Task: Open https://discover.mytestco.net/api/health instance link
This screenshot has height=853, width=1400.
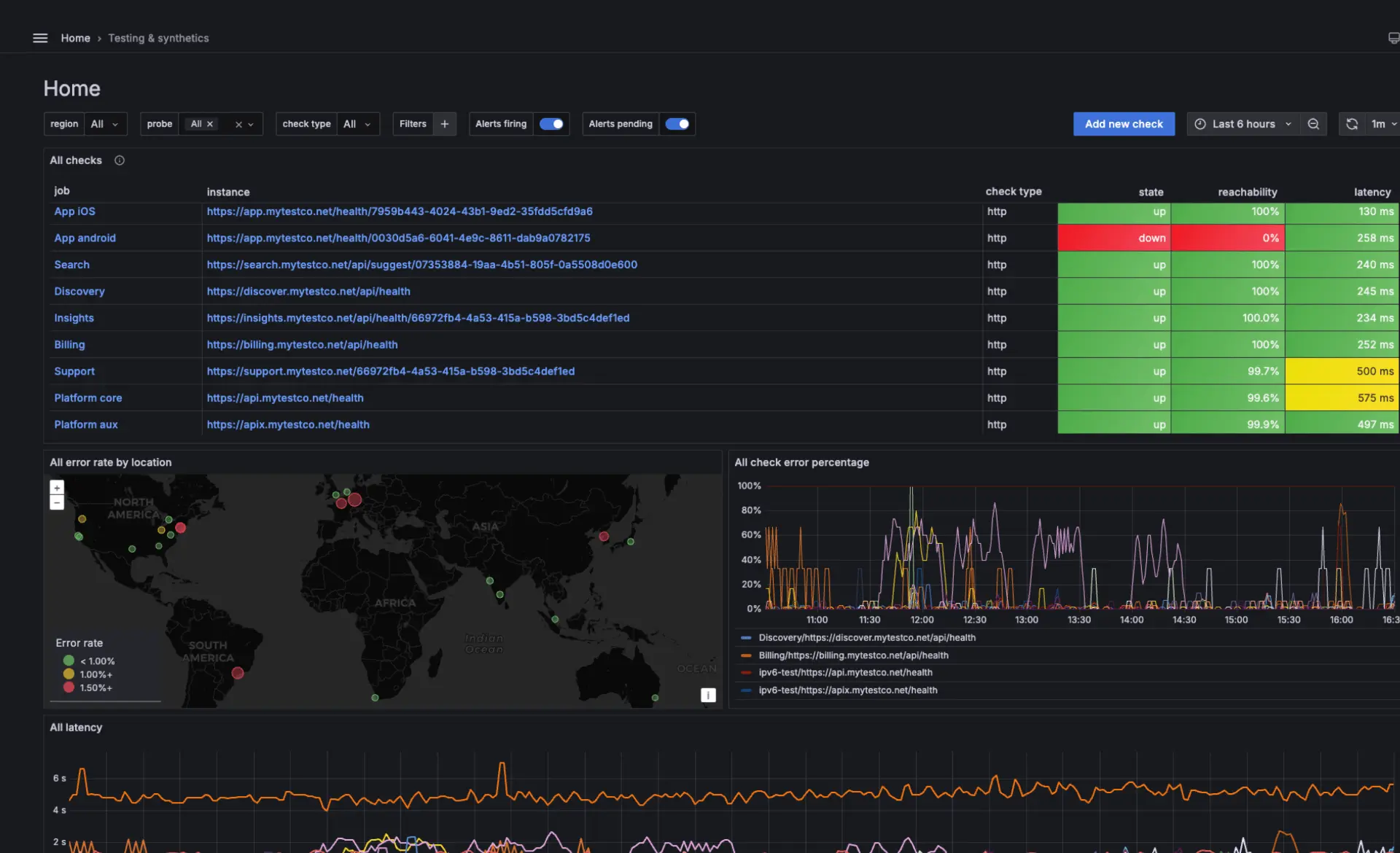Action: (308, 292)
